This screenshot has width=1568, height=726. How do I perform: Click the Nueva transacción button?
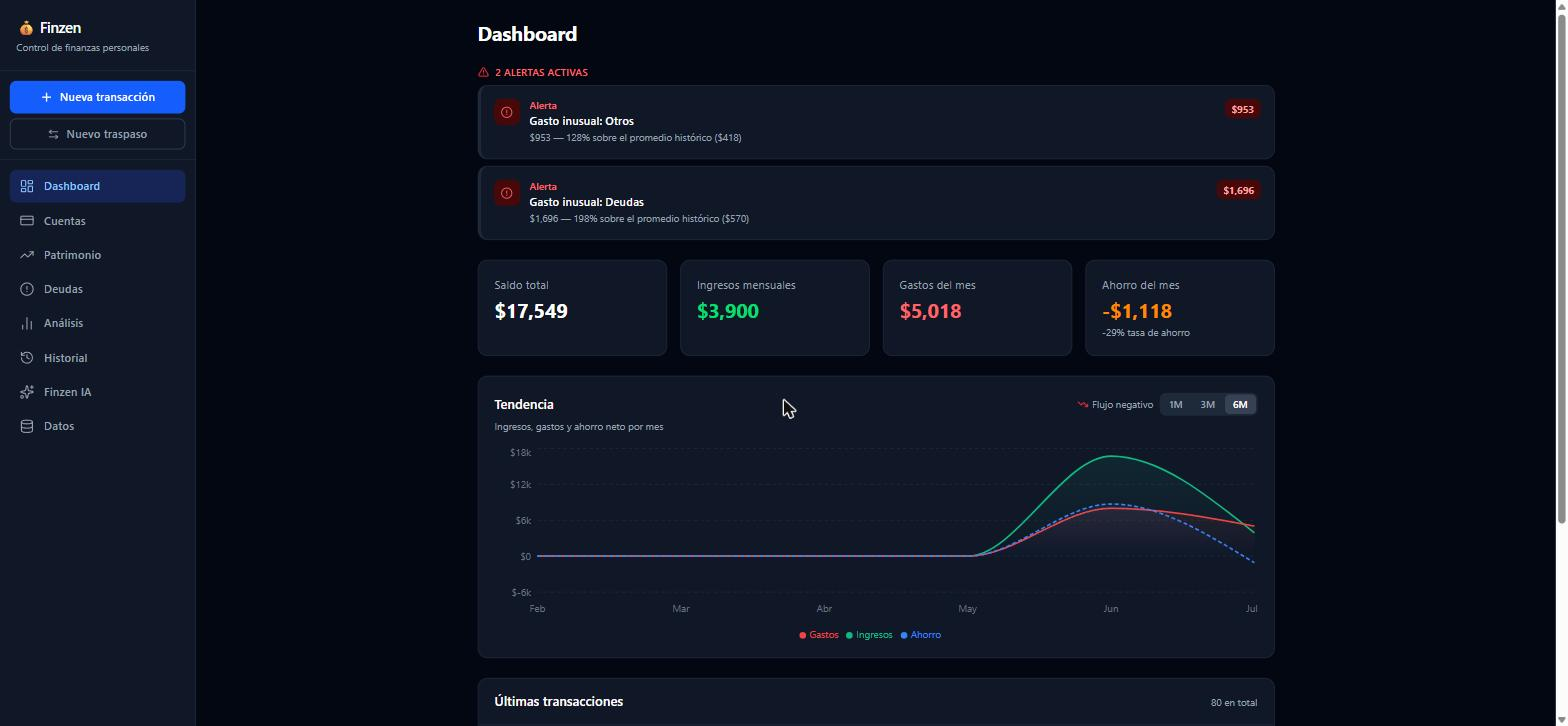click(x=97, y=97)
